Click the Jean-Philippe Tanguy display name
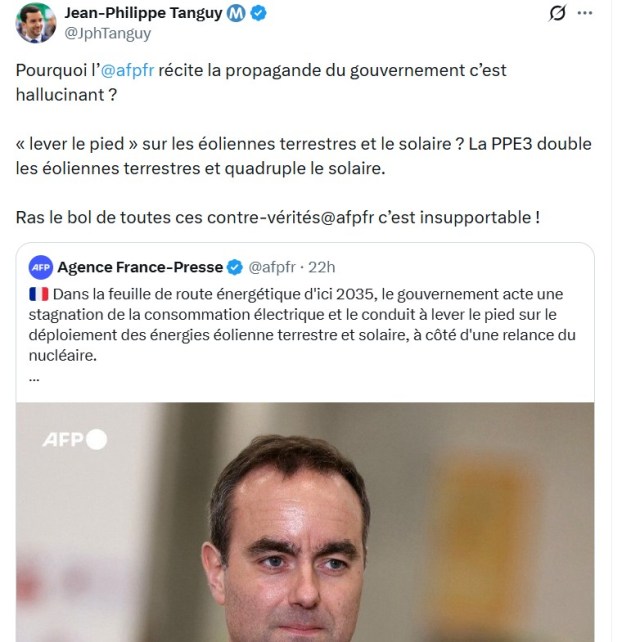The width and height of the screenshot is (640, 642). [143, 13]
